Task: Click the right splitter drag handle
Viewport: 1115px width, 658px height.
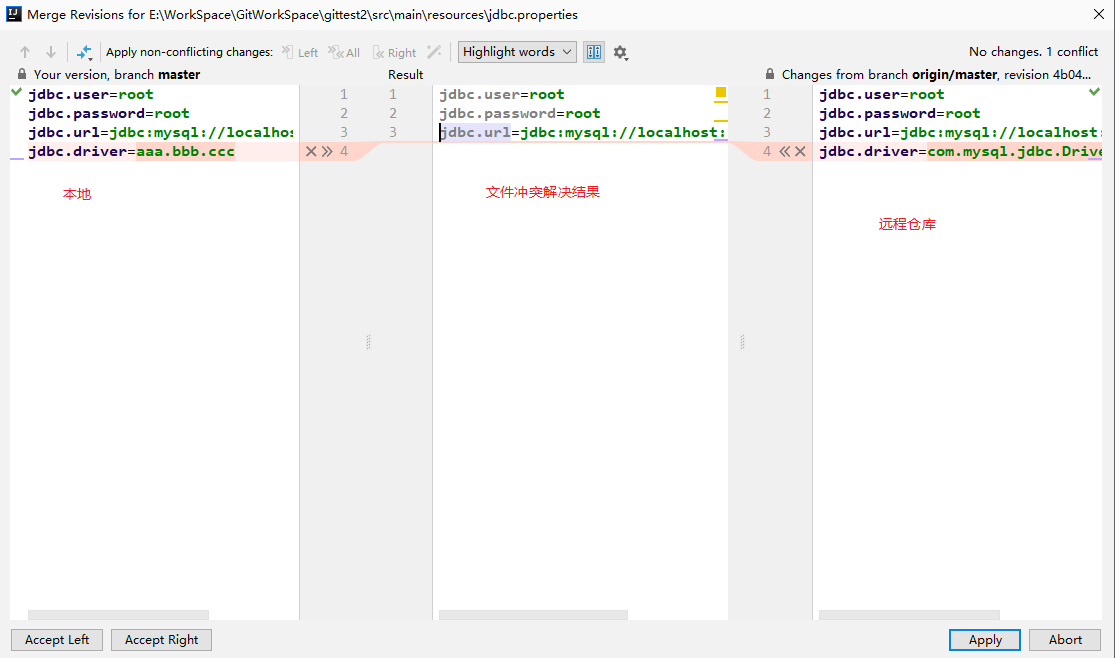Action: [742, 342]
